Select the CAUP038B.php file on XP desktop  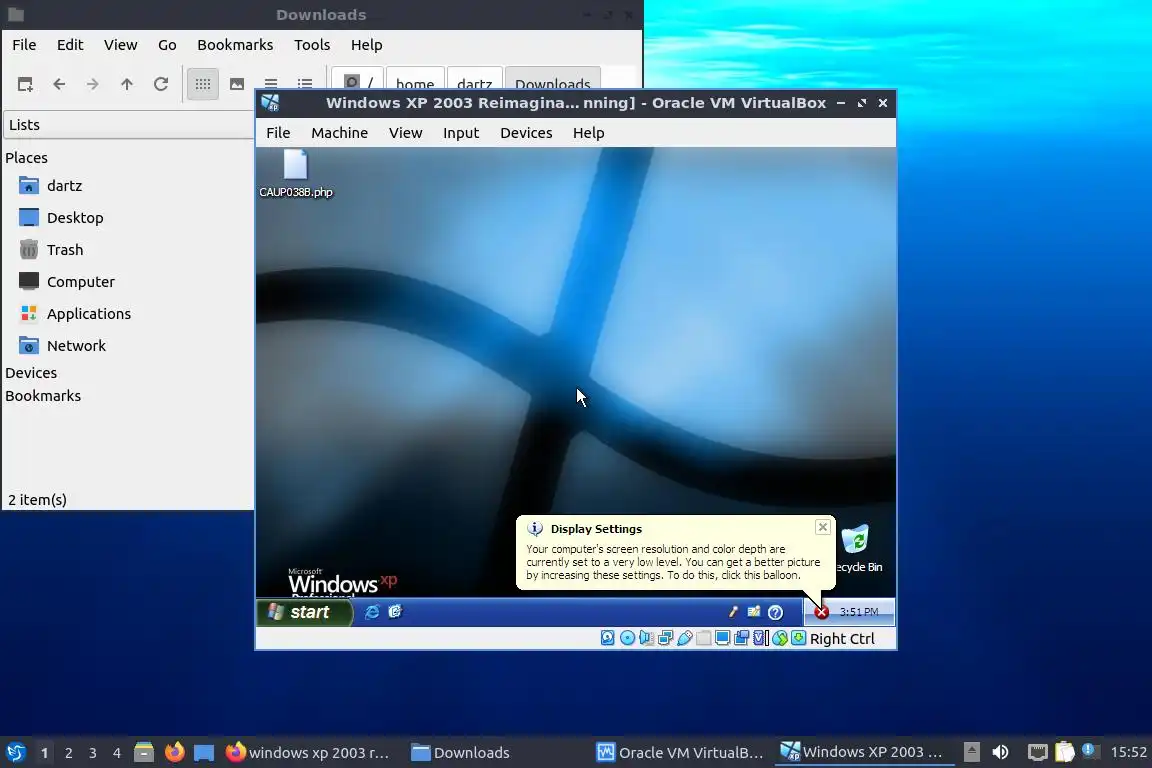295,174
